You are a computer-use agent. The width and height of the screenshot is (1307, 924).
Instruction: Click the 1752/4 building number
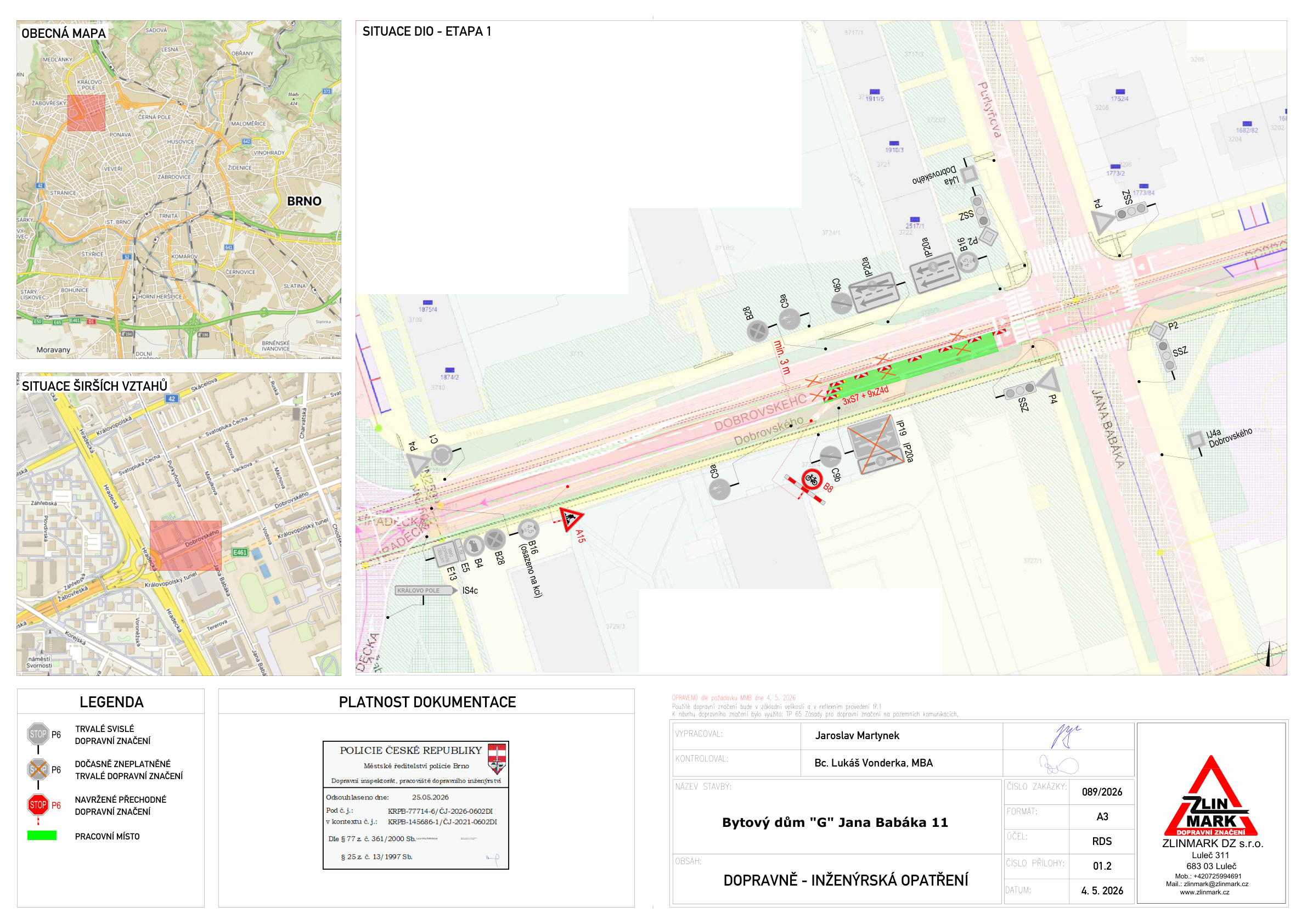[1120, 99]
